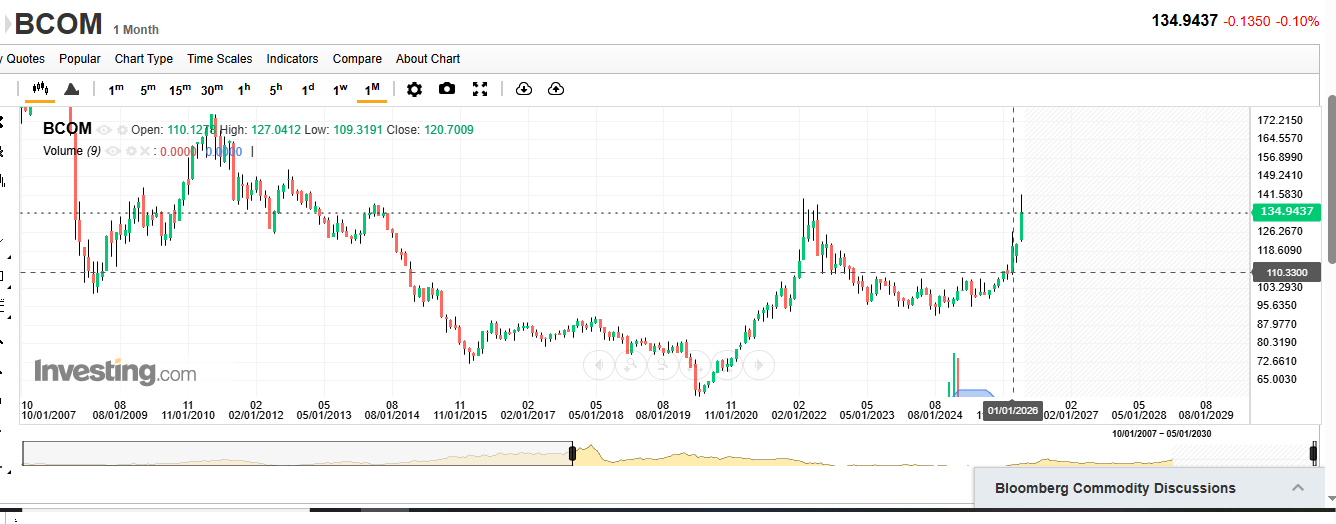Enter fullscreen mode for the chart
The image size is (1336, 524).
pos(480,89)
